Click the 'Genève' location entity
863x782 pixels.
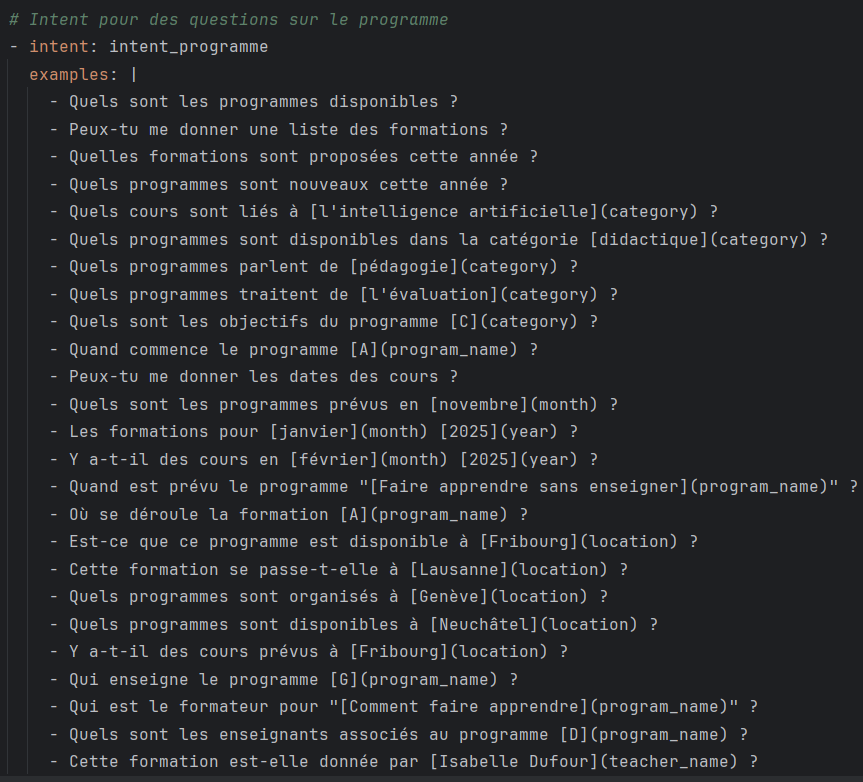pos(448,596)
